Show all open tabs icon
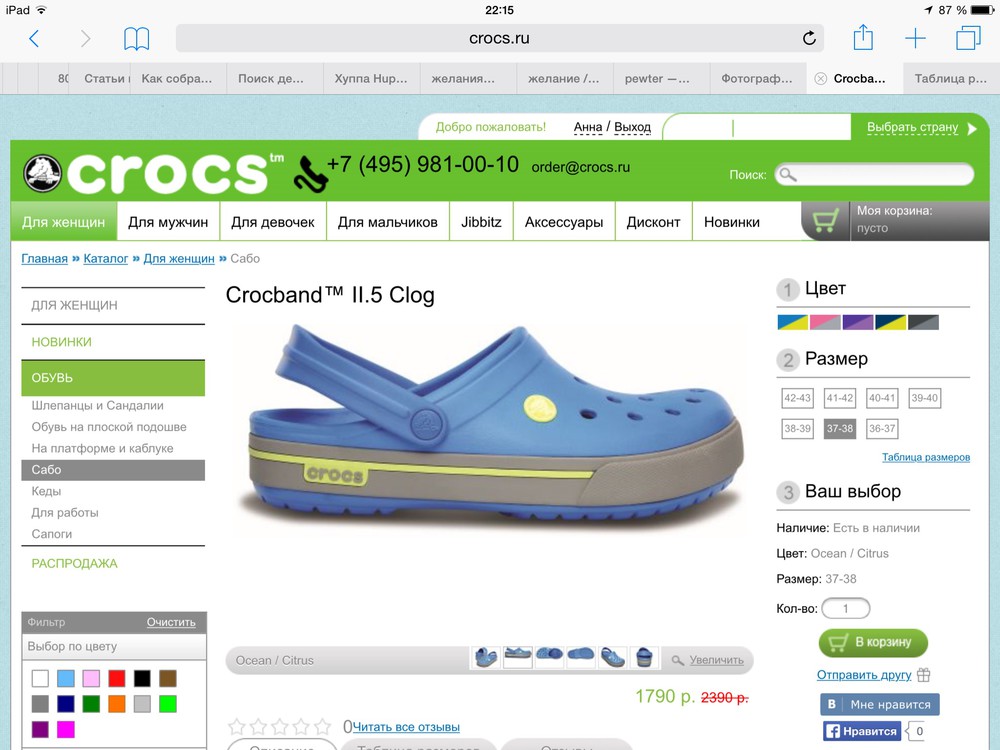The height and width of the screenshot is (750, 1000). [x=968, y=38]
